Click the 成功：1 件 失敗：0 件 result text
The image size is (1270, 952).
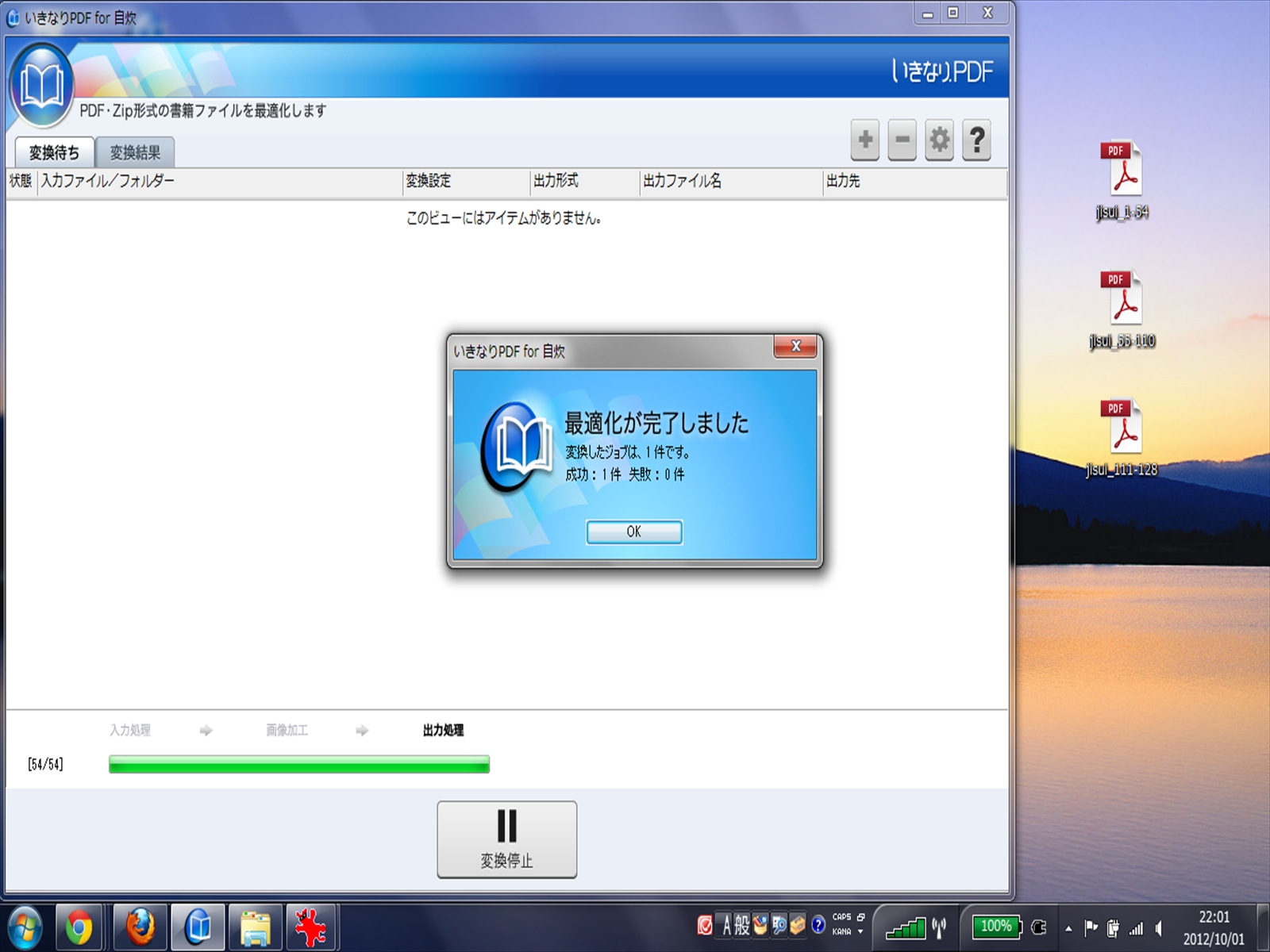625,474
